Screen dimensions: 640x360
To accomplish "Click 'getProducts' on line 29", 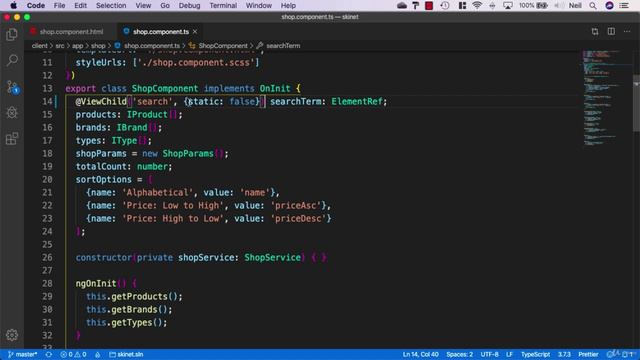I will [x=139, y=296].
